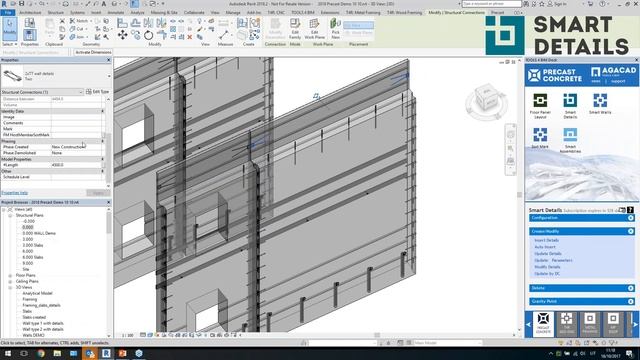Expand the Delete section in Smart Details
640x360 pixels.
pos(631,288)
